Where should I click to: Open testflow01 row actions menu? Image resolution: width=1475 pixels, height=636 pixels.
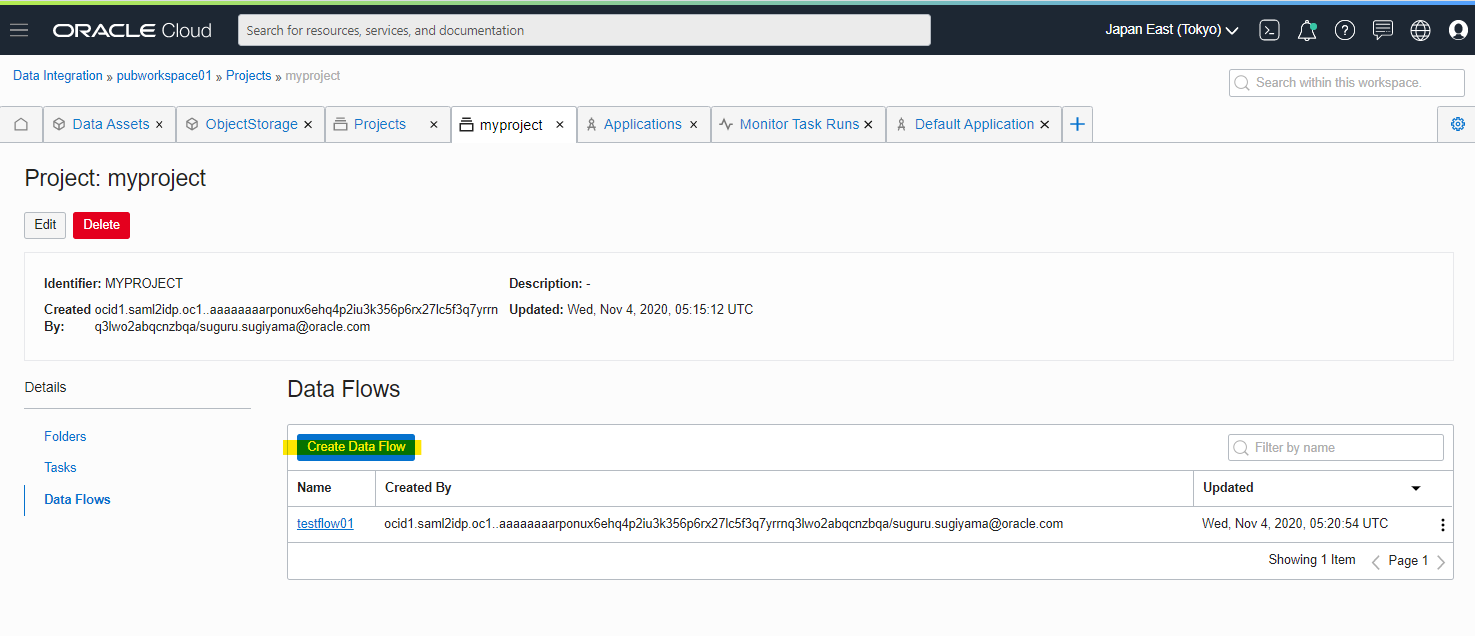(1442, 525)
